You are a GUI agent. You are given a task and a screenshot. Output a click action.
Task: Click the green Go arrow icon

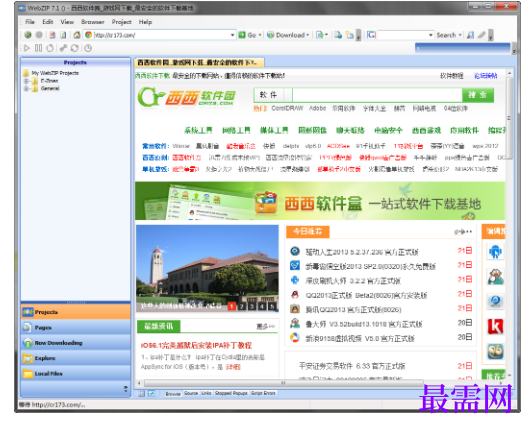pos(242,35)
